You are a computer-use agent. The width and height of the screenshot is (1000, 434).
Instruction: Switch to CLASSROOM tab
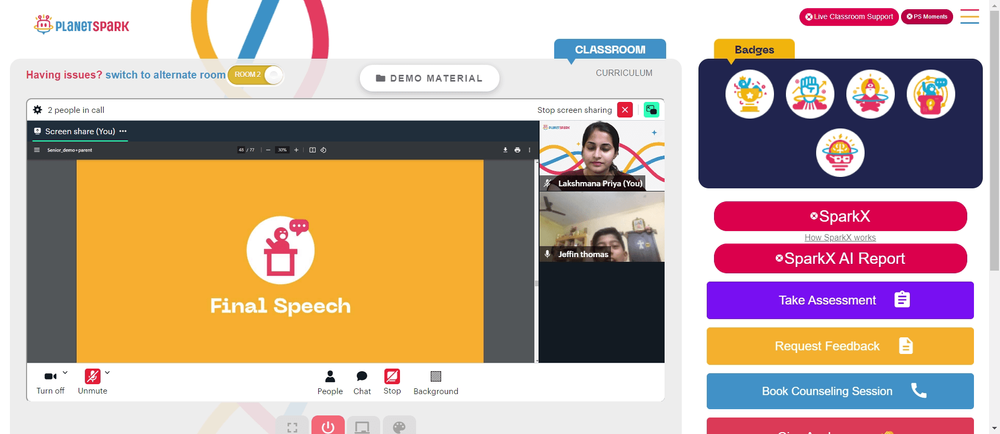pos(610,49)
